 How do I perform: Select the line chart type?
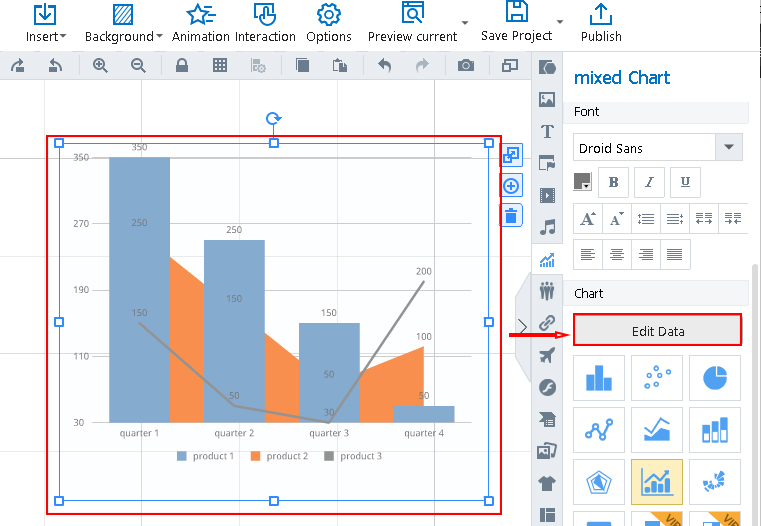pos(599,430)
